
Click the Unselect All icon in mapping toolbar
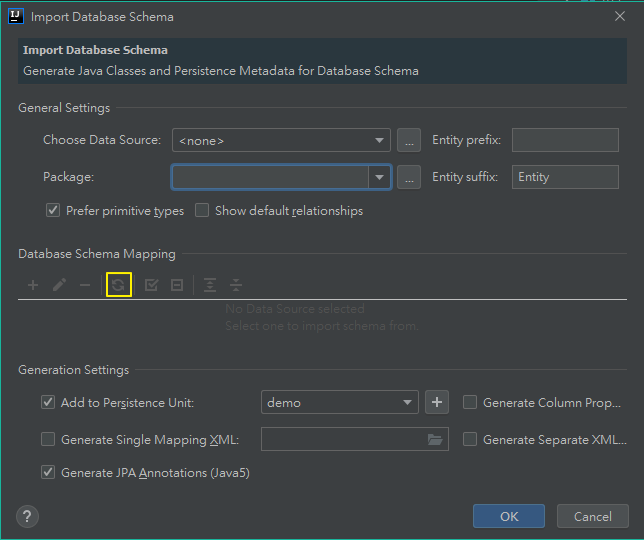coord(177,285)
